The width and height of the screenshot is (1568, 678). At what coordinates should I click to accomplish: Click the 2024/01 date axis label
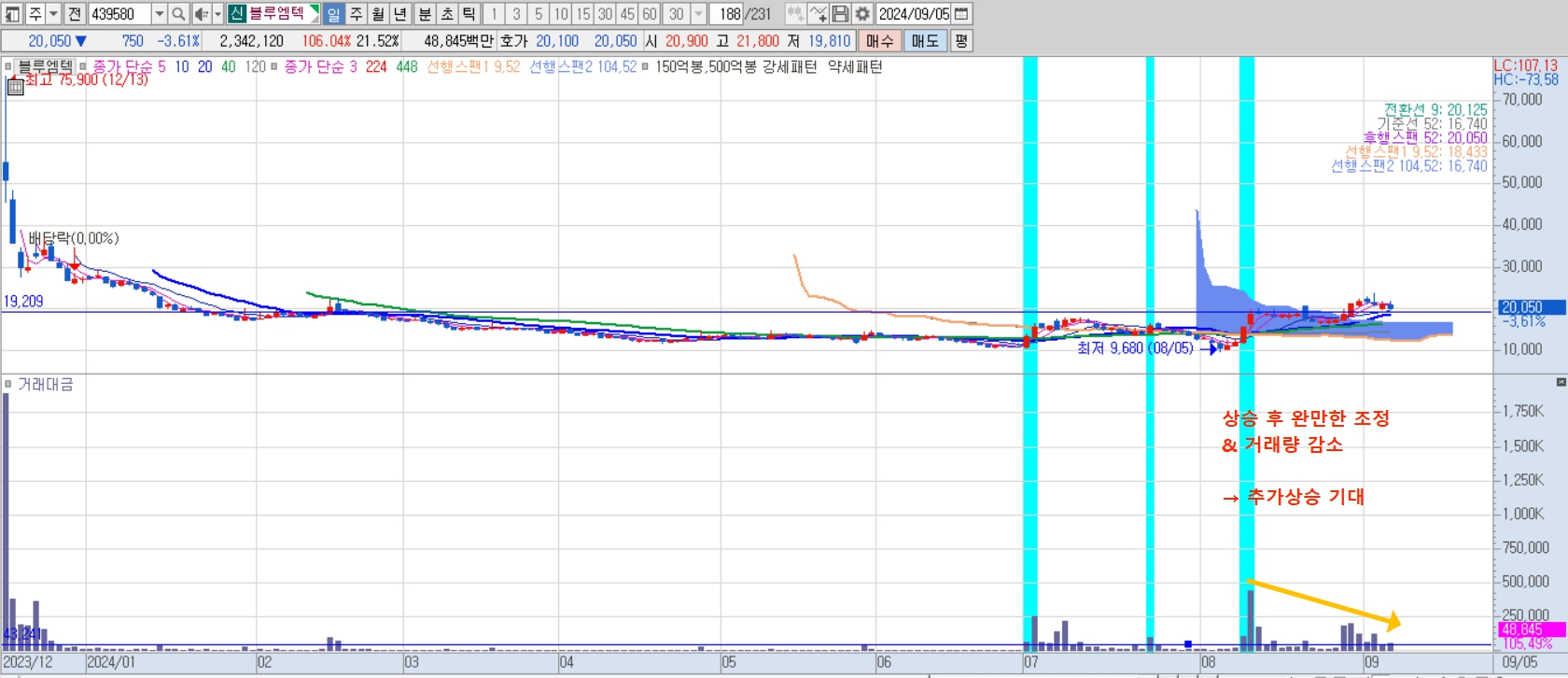(x=111, y=662)
